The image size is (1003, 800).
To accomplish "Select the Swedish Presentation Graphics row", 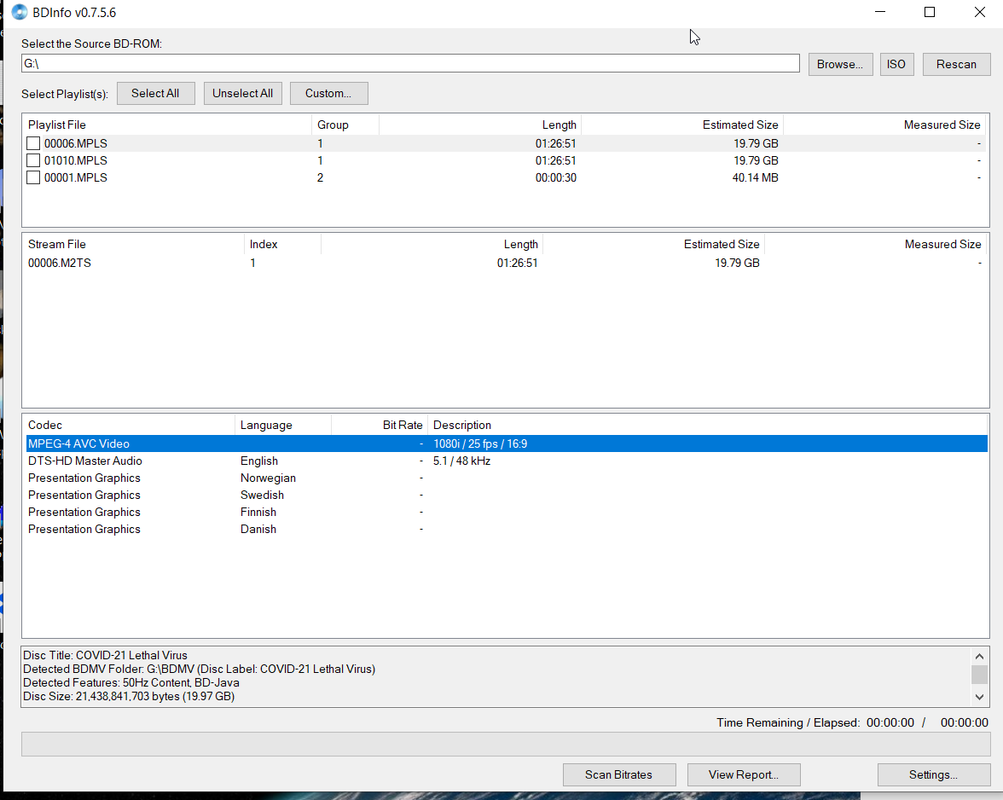I will (507, 495).
